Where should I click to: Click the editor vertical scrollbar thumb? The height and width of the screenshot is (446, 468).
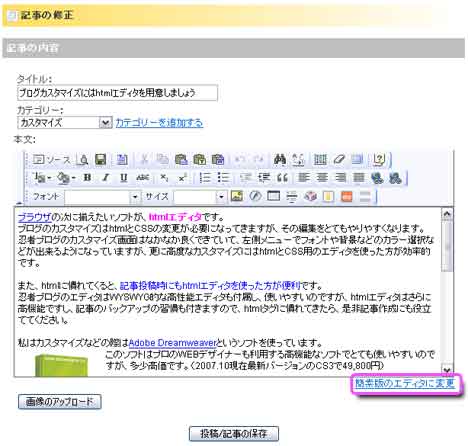point(447,246)
